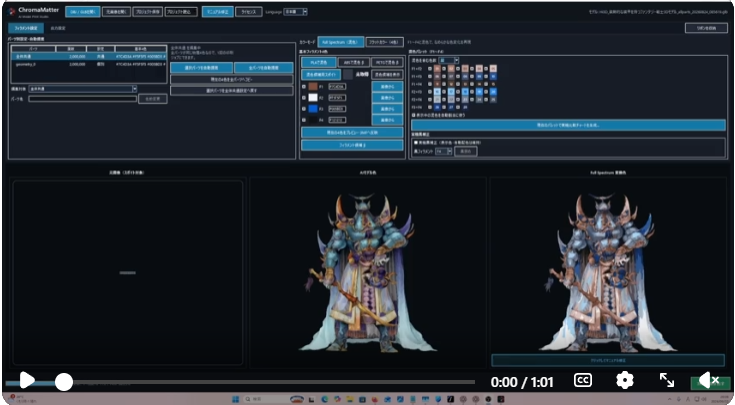Select the geometry_0 row in the parts table
735x405 pixels.
pos(89,64)
